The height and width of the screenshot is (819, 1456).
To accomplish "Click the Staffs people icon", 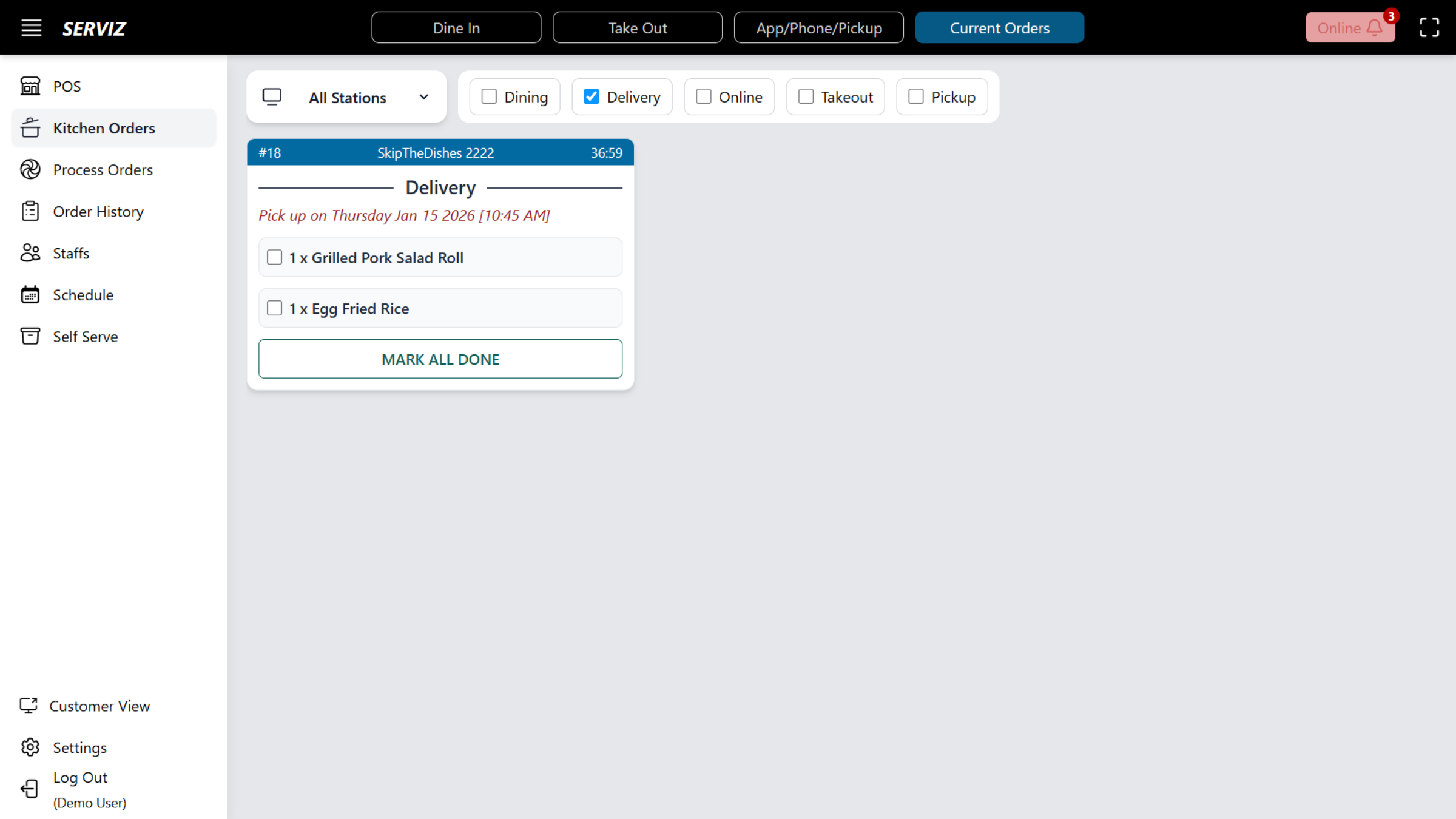I will pyautogui.click(x=30, y=253).
